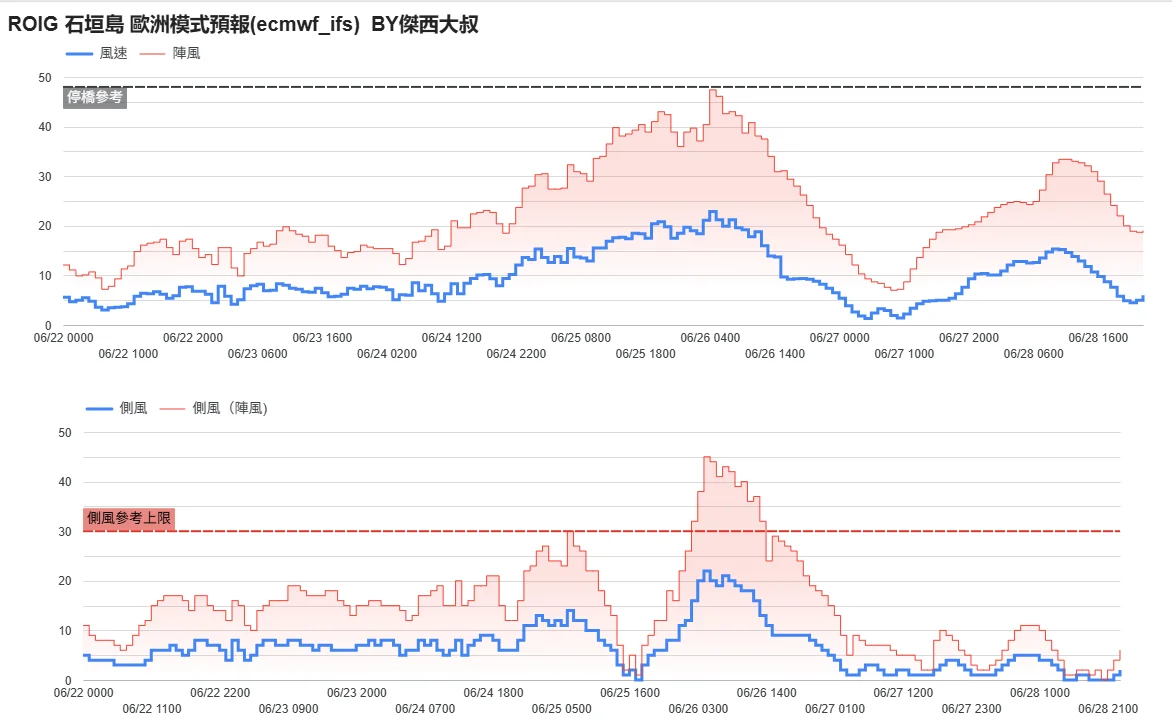Click upper chart x-axis label 06/22 2000
Viewport: 1172px width, 724px height.
point(193,338)
